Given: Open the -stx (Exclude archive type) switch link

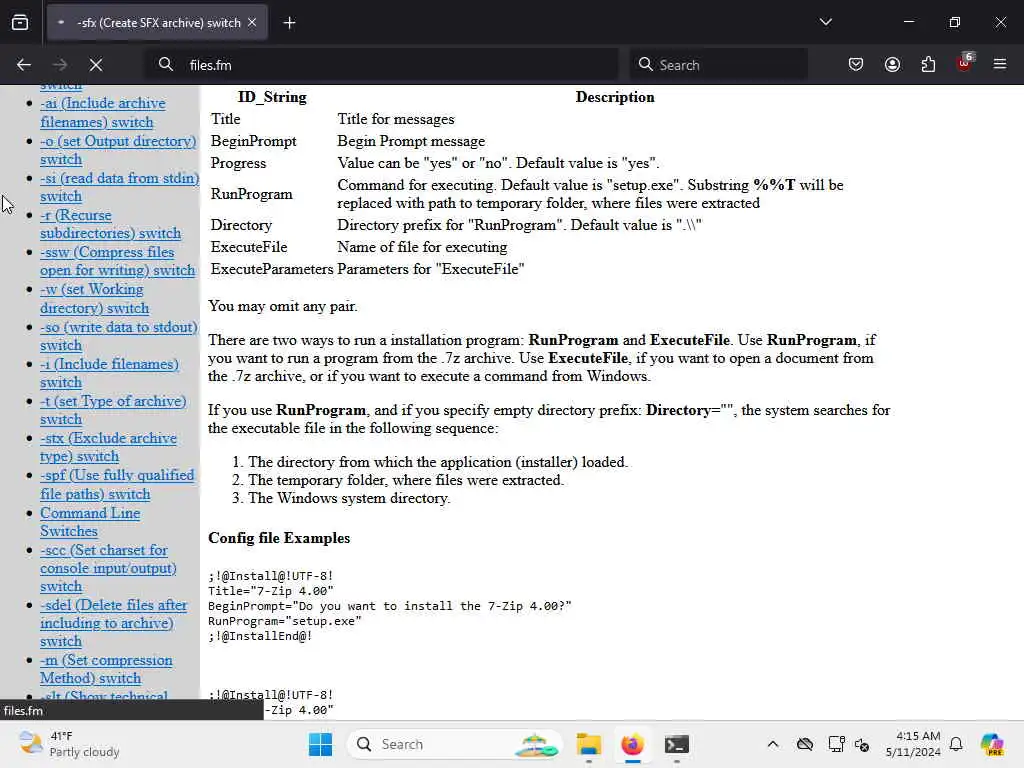Looking at the screenshot, I should (108, 447).
